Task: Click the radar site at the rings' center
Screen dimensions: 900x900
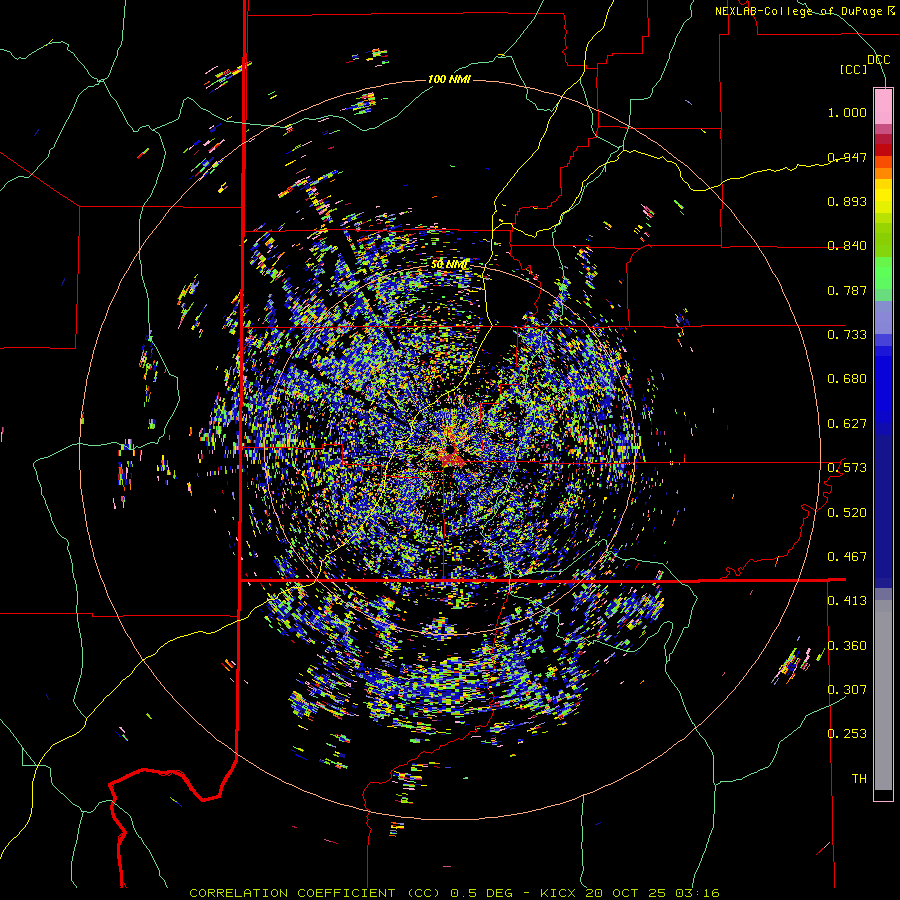Action: pyautogui.click(x=449, y=449)
